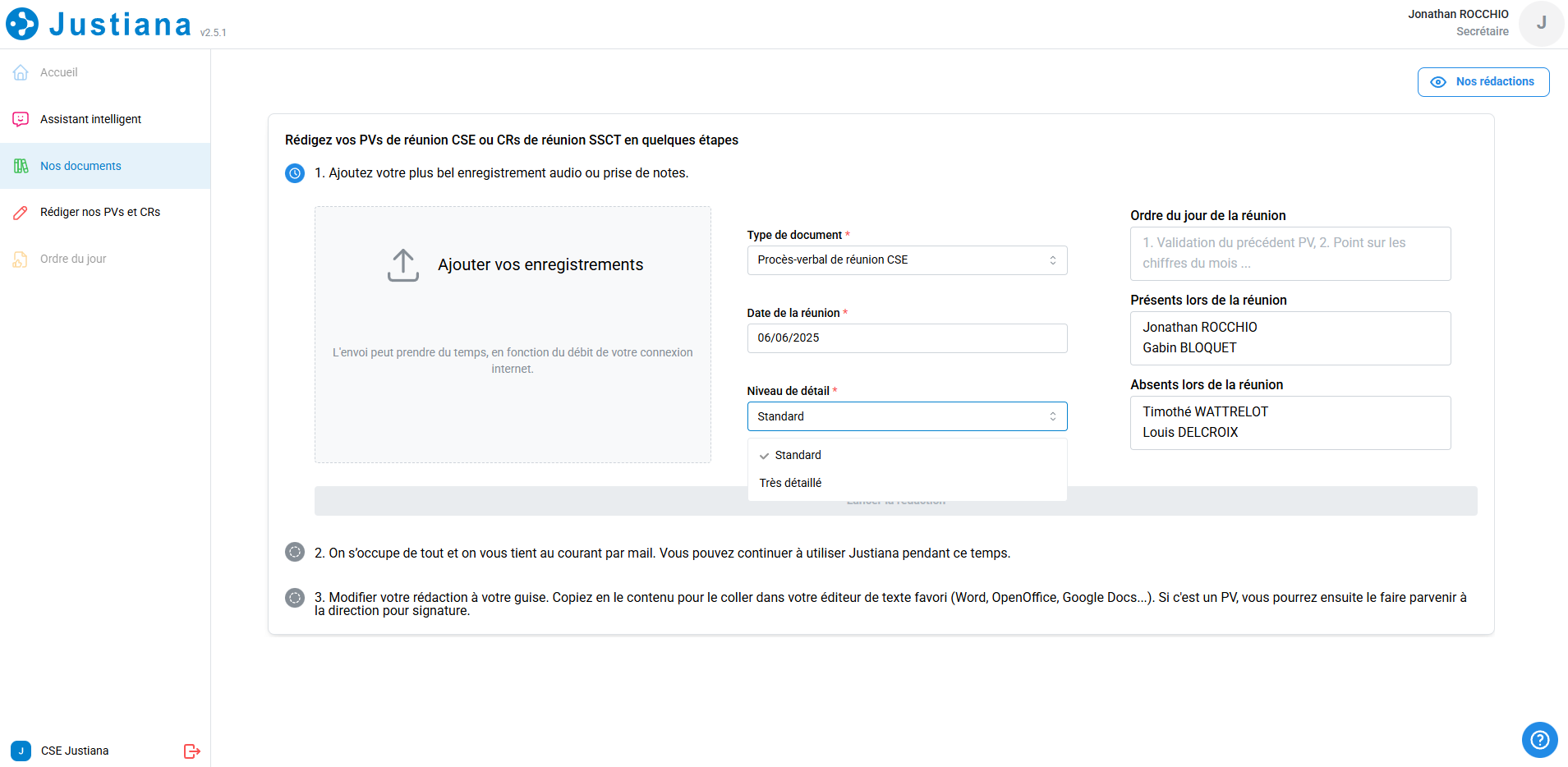Screen dimensions: 1568x767
Task: Click Ajouter vos enregistrements upload area
Action: pos(513,334)
